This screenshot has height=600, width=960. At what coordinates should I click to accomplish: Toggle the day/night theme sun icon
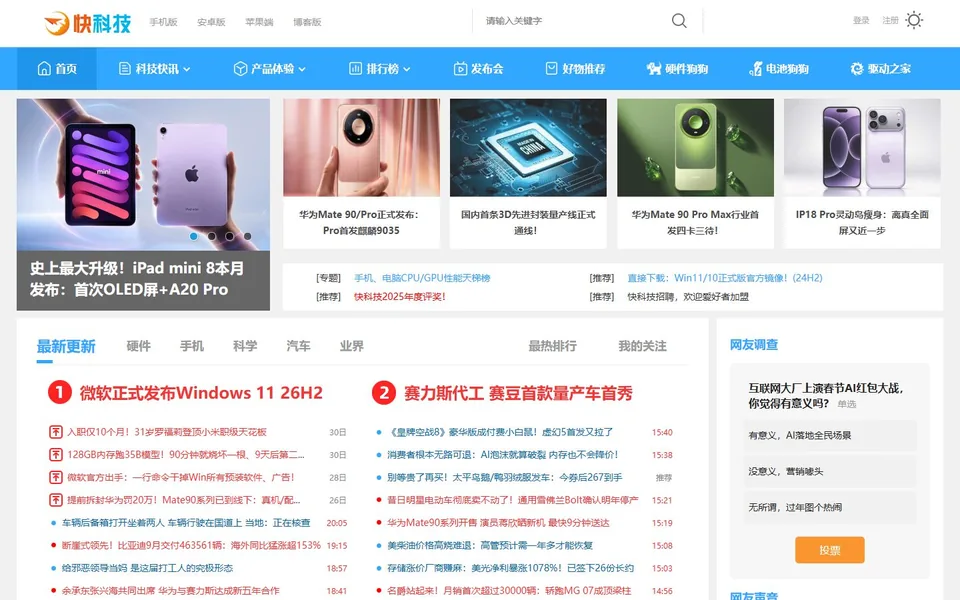point(914,20)
